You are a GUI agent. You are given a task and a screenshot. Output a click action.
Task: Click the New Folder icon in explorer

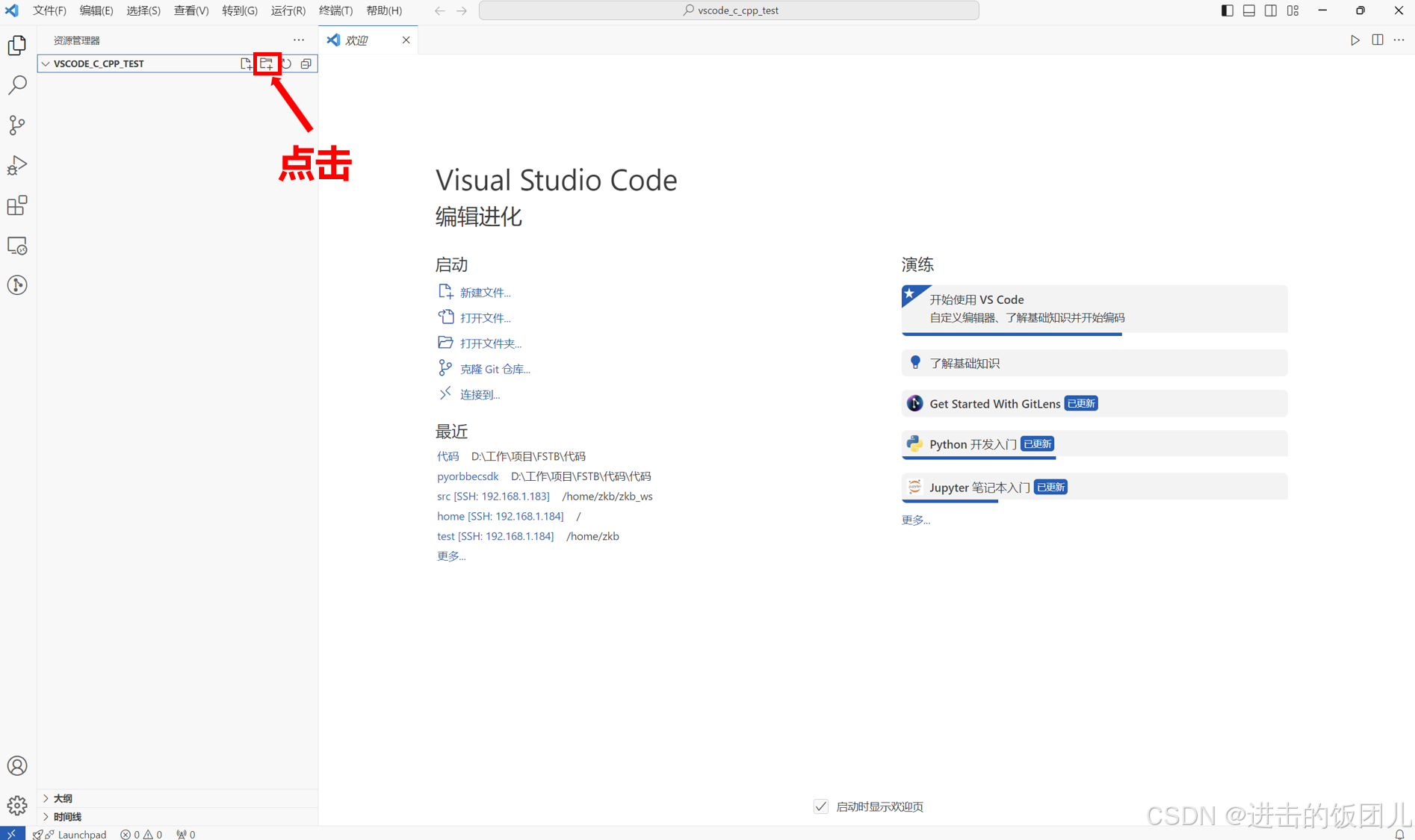tap(266, 63)
